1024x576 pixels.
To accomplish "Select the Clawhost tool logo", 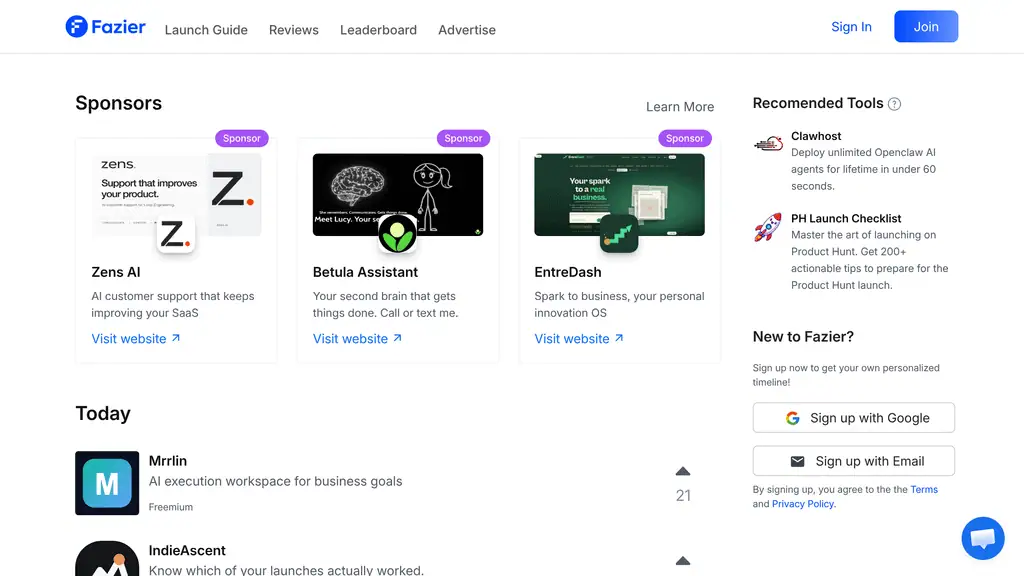I will [769, 143].
